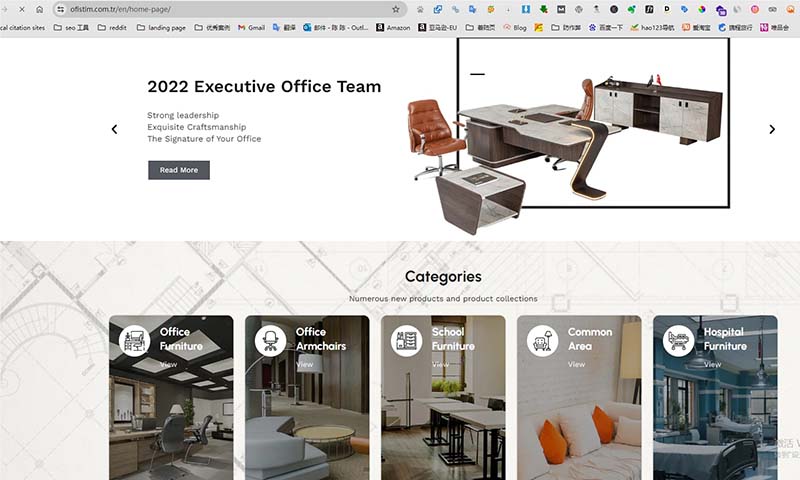Advance carousel with right arrow
This screenshot has height=480, width=800.
[772, 130]
